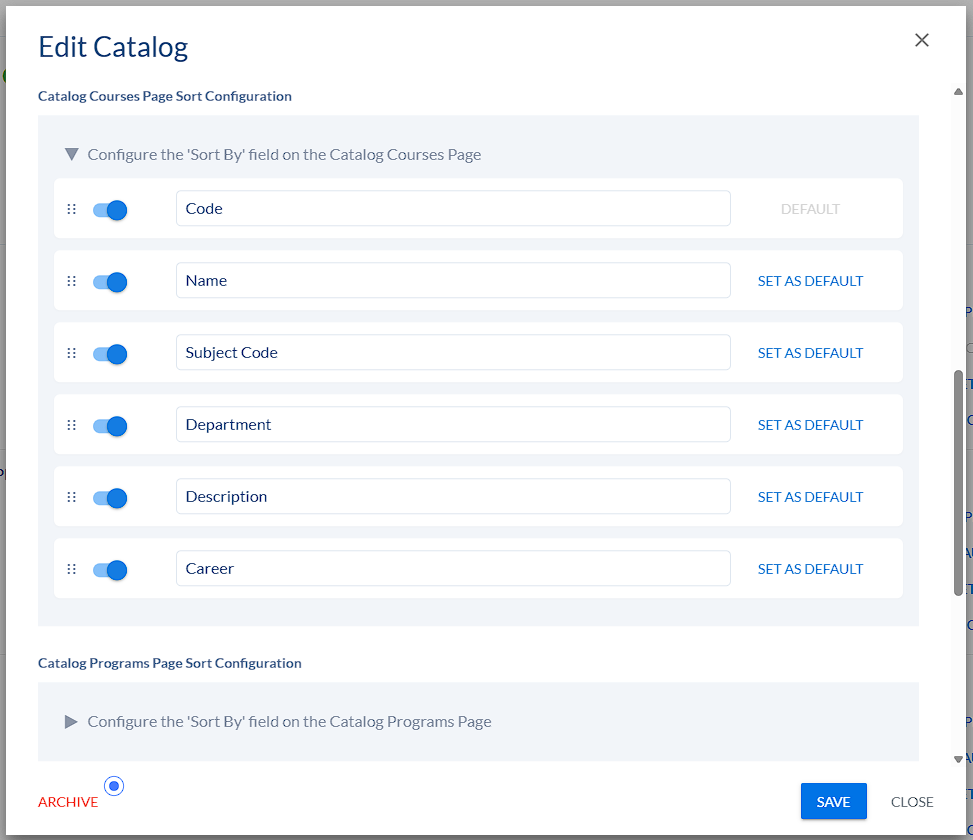Click the 'Catalog Programs Page Sort Configuration' heading
The image size is (973, 840).
point(169,663)
